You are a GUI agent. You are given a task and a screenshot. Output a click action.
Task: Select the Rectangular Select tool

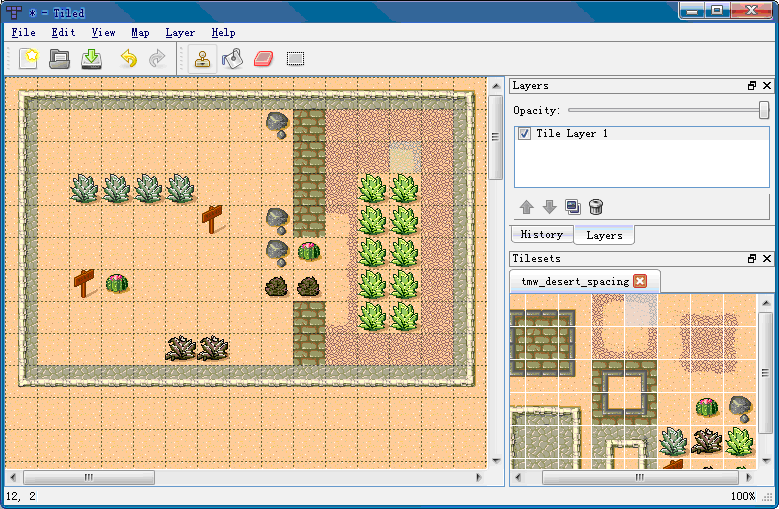click(x=295, y=59)
